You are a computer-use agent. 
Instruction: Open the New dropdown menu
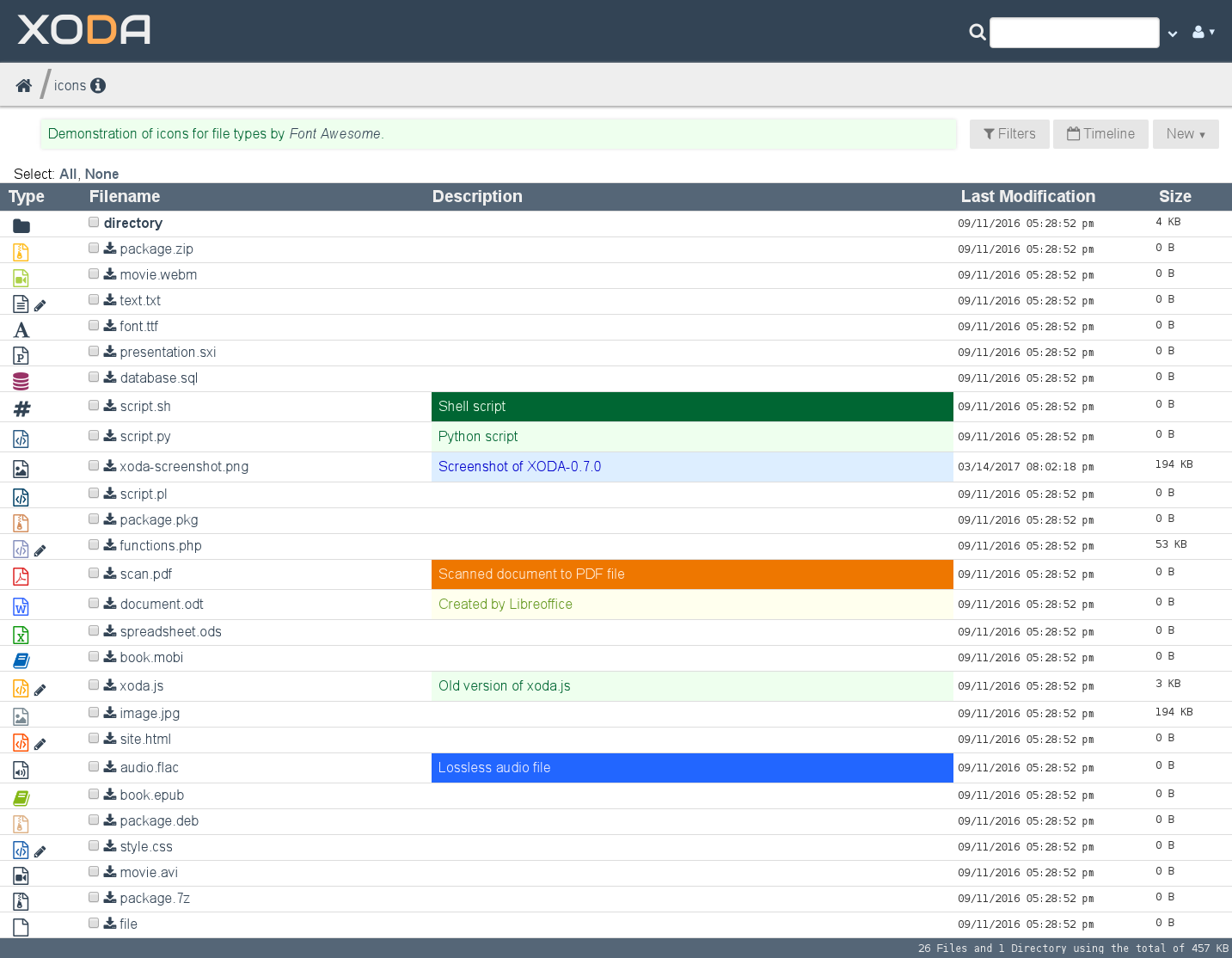click(x=1186, y=134)
